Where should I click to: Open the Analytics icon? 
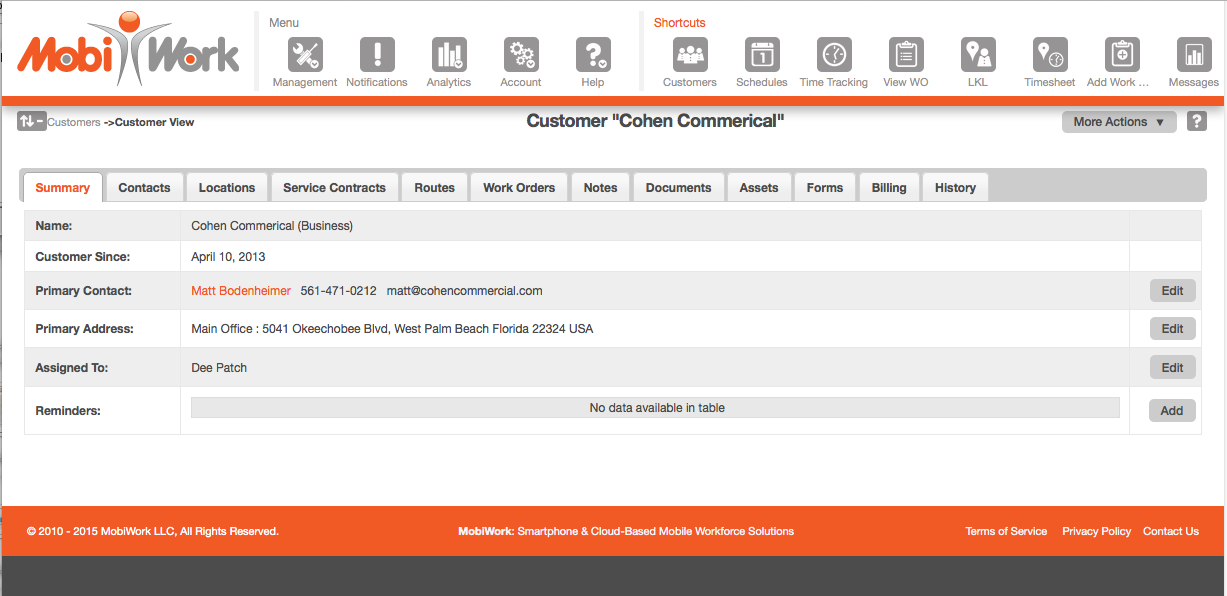pyautogui.click(x=449, y=54)
